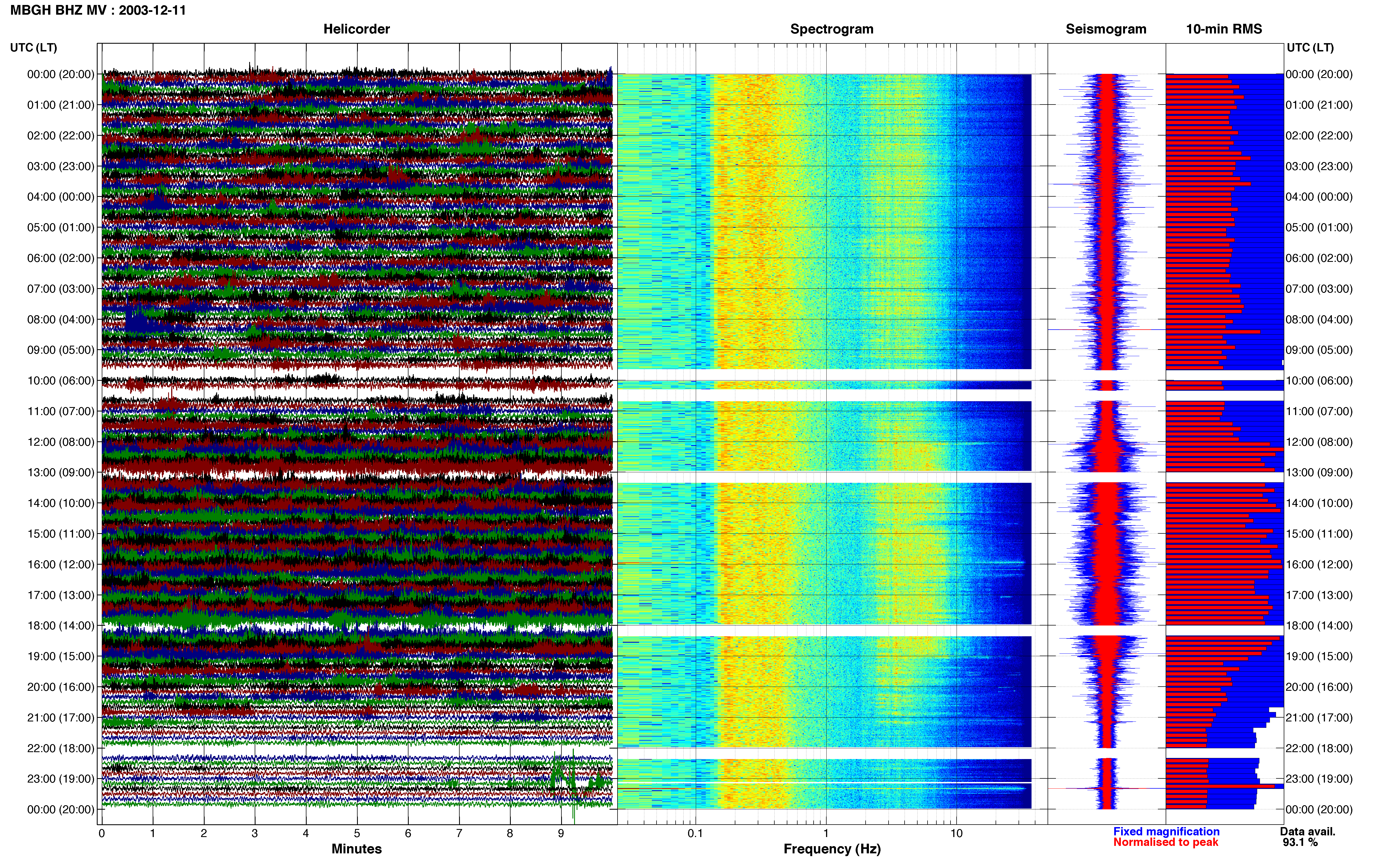Click left time label '20:00 (16:00)'
This screenshot has height=868, width=1388.
pos(61,687)
